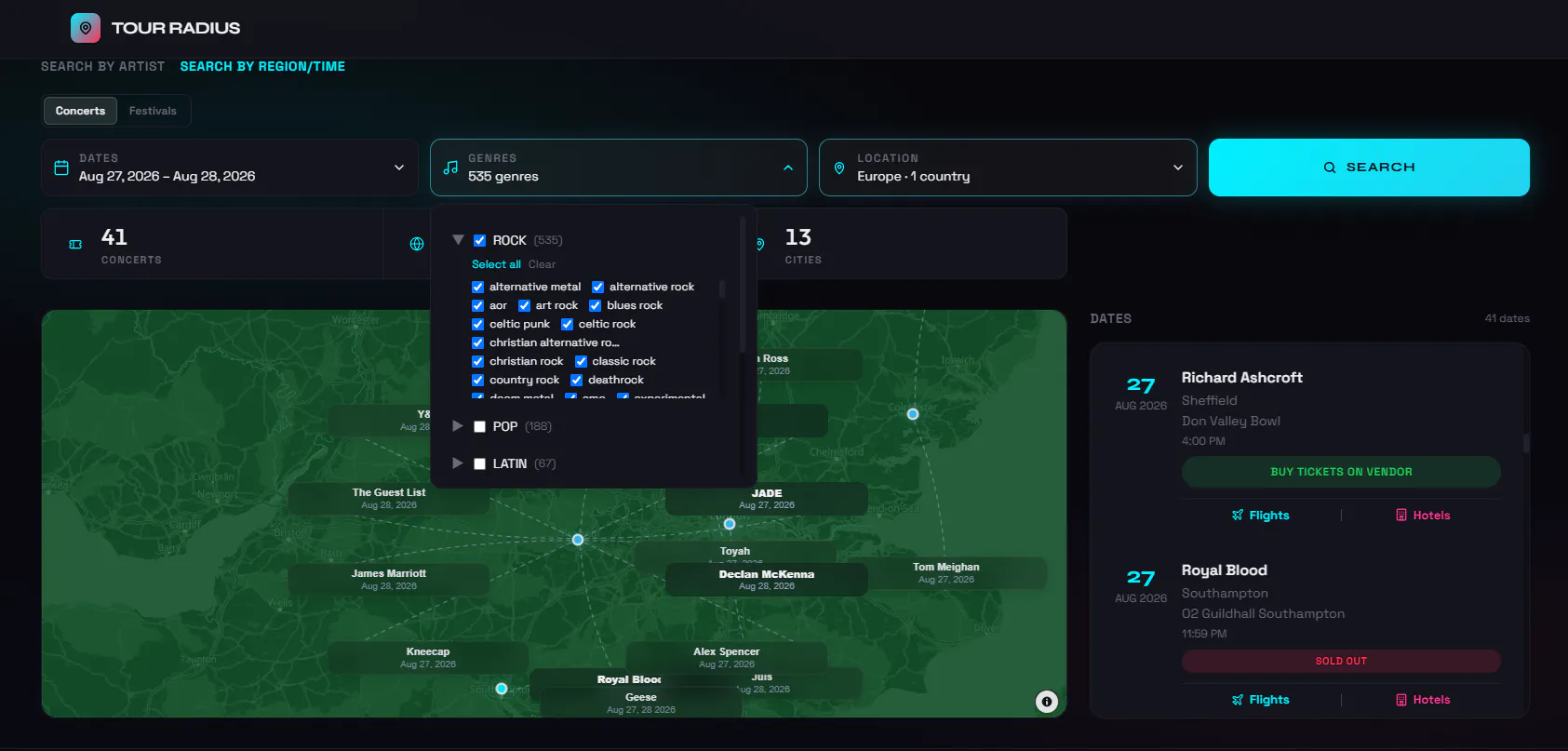Viewport: 1568px width, 751px height.
Task: Open the Dates dropdown
Action: click(229, 168)
